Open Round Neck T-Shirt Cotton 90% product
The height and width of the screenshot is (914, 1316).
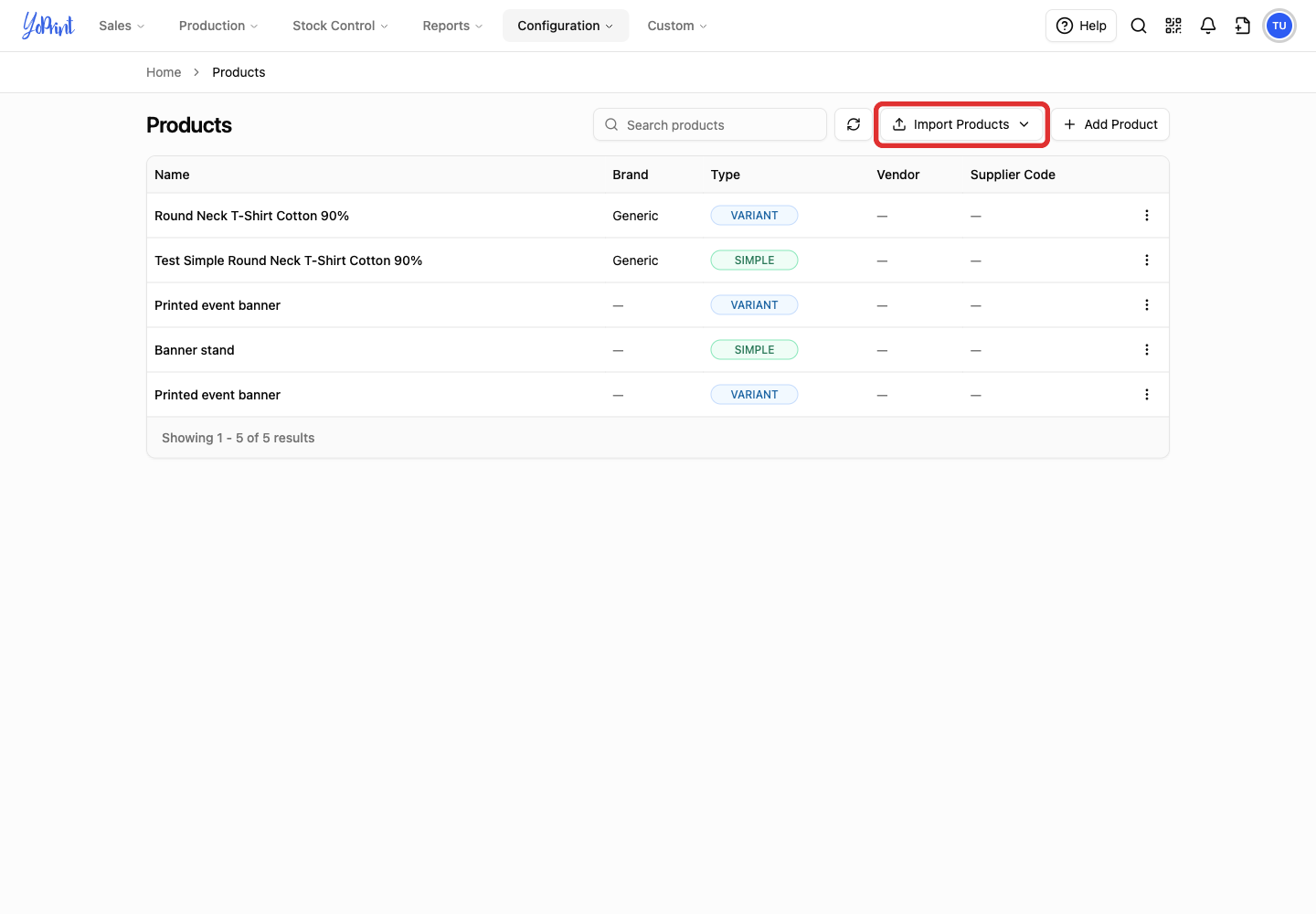(x=251, y=216)
